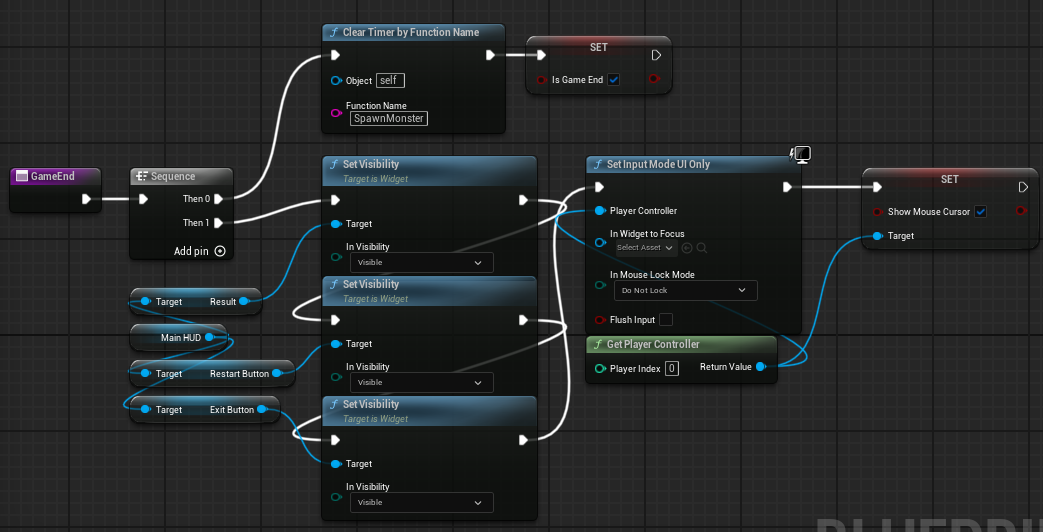Image resolution: width=1043 pixels, height=532 pixels.
Task: Open the In Mouse Lock Mode dropdown
Action: pyautogui.click(x=684, y=291)
